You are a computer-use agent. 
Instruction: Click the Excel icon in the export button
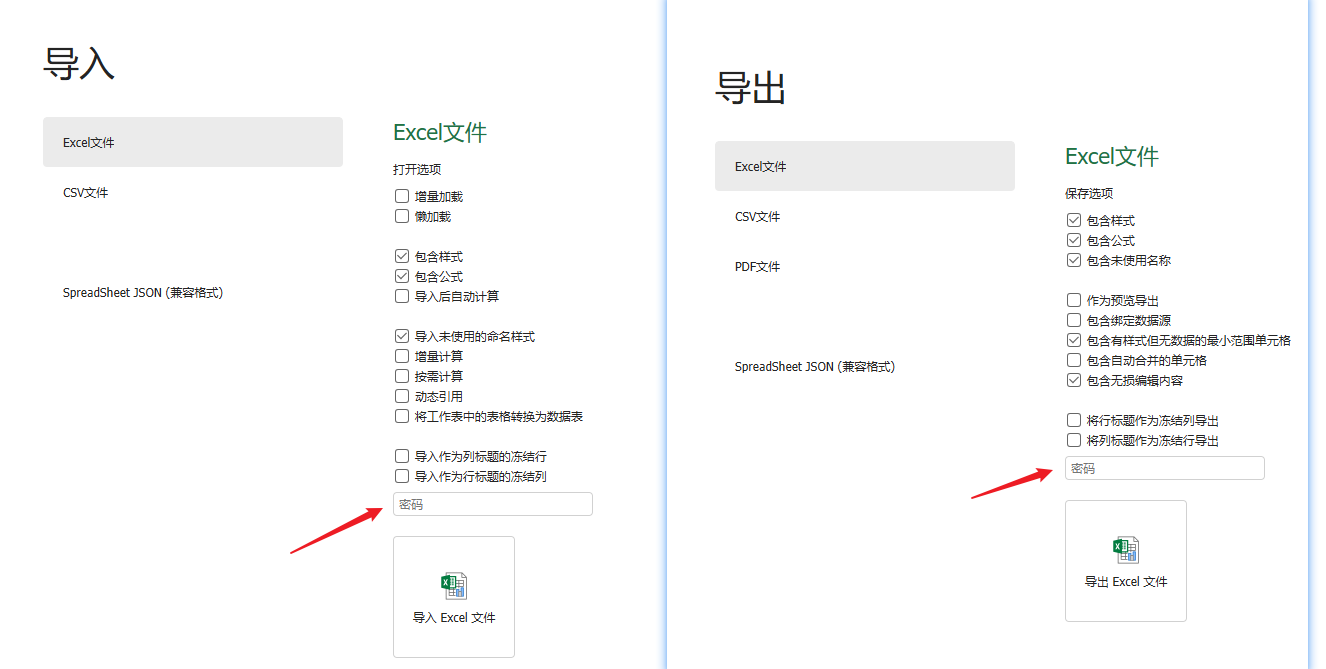pos(1126,550)
